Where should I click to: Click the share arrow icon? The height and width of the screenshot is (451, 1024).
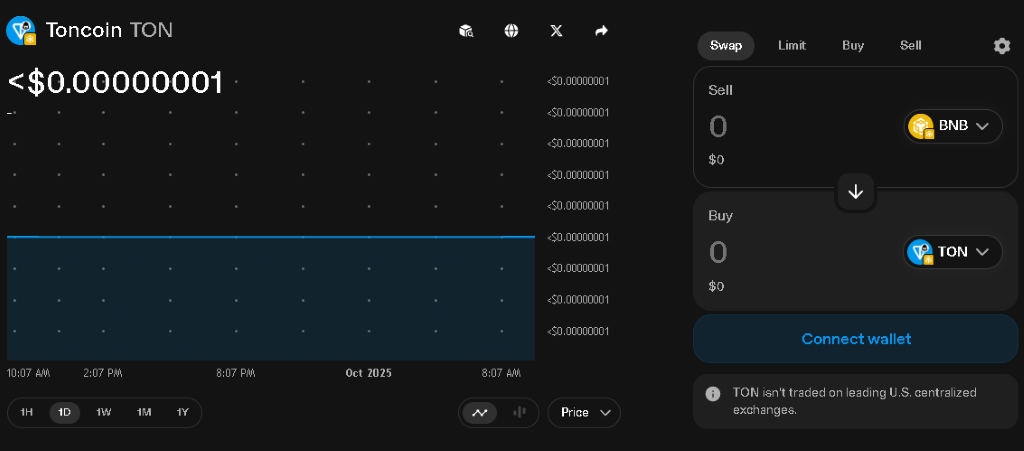coord(601,31)
